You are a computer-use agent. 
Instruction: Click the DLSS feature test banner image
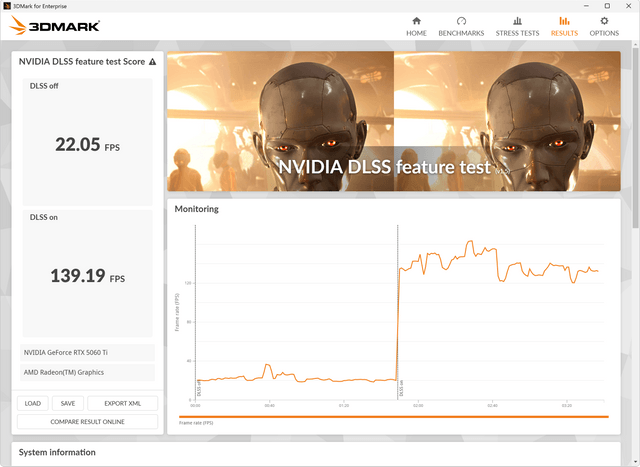[394, 121]
